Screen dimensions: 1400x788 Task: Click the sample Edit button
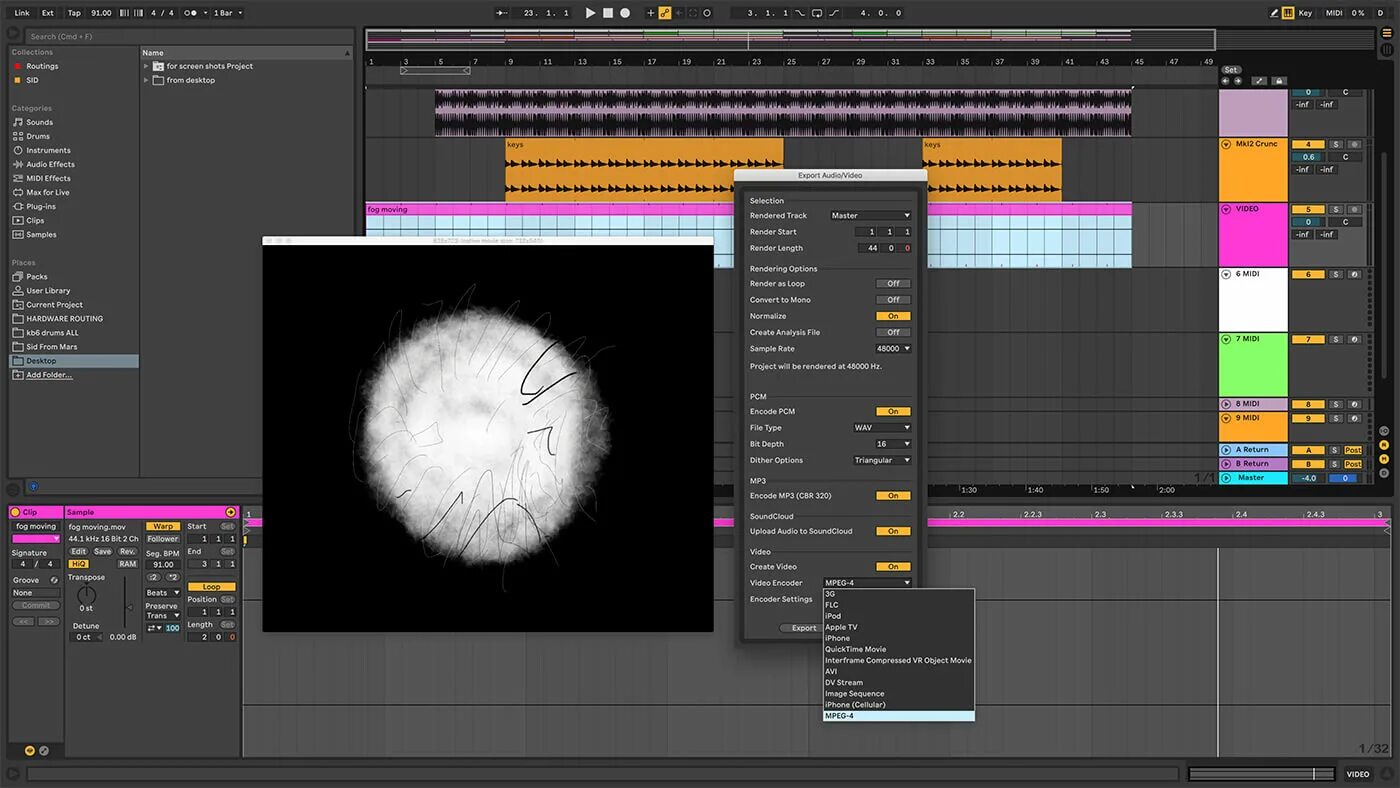[78, 552]
